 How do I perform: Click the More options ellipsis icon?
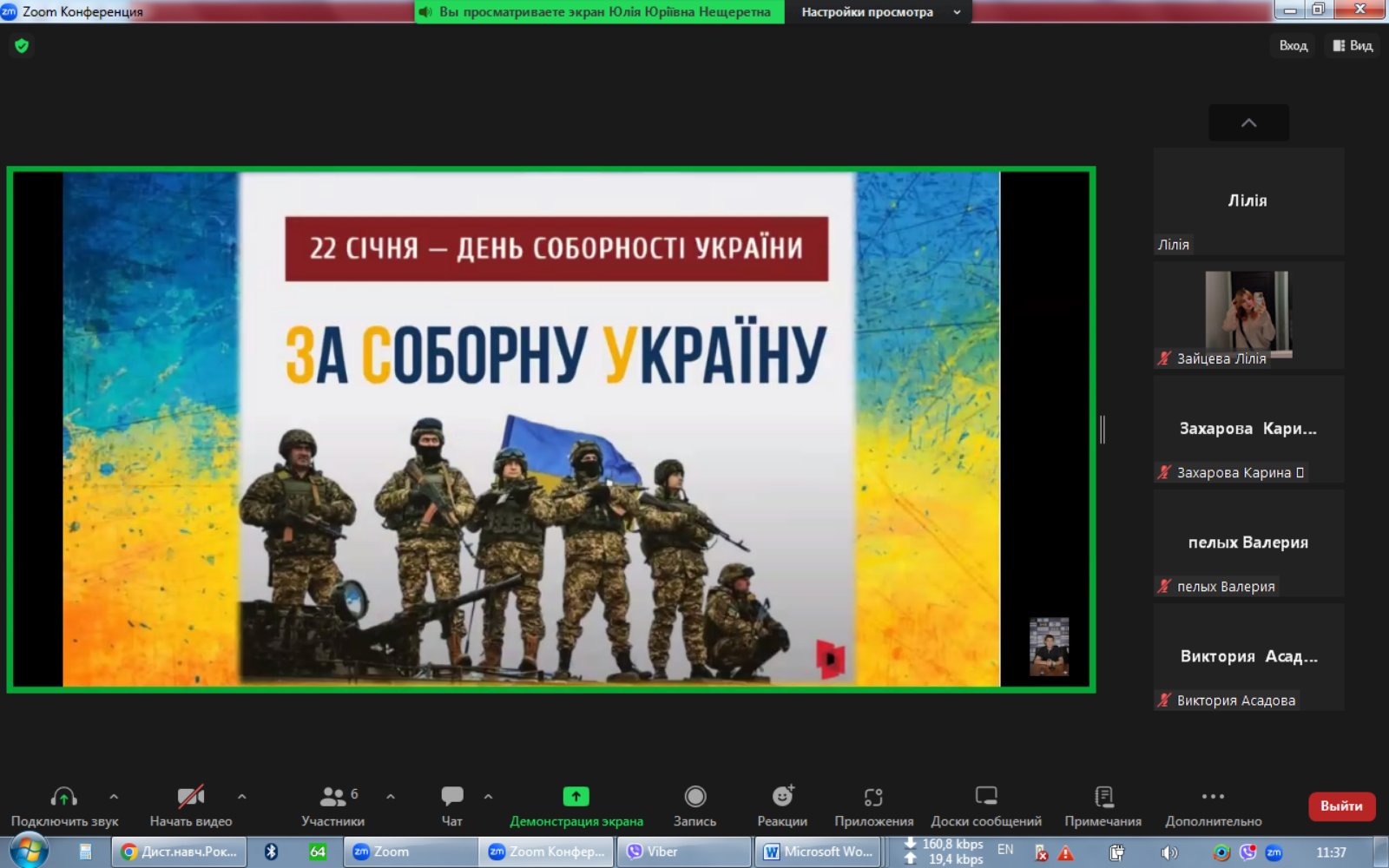pos(1213,797)
